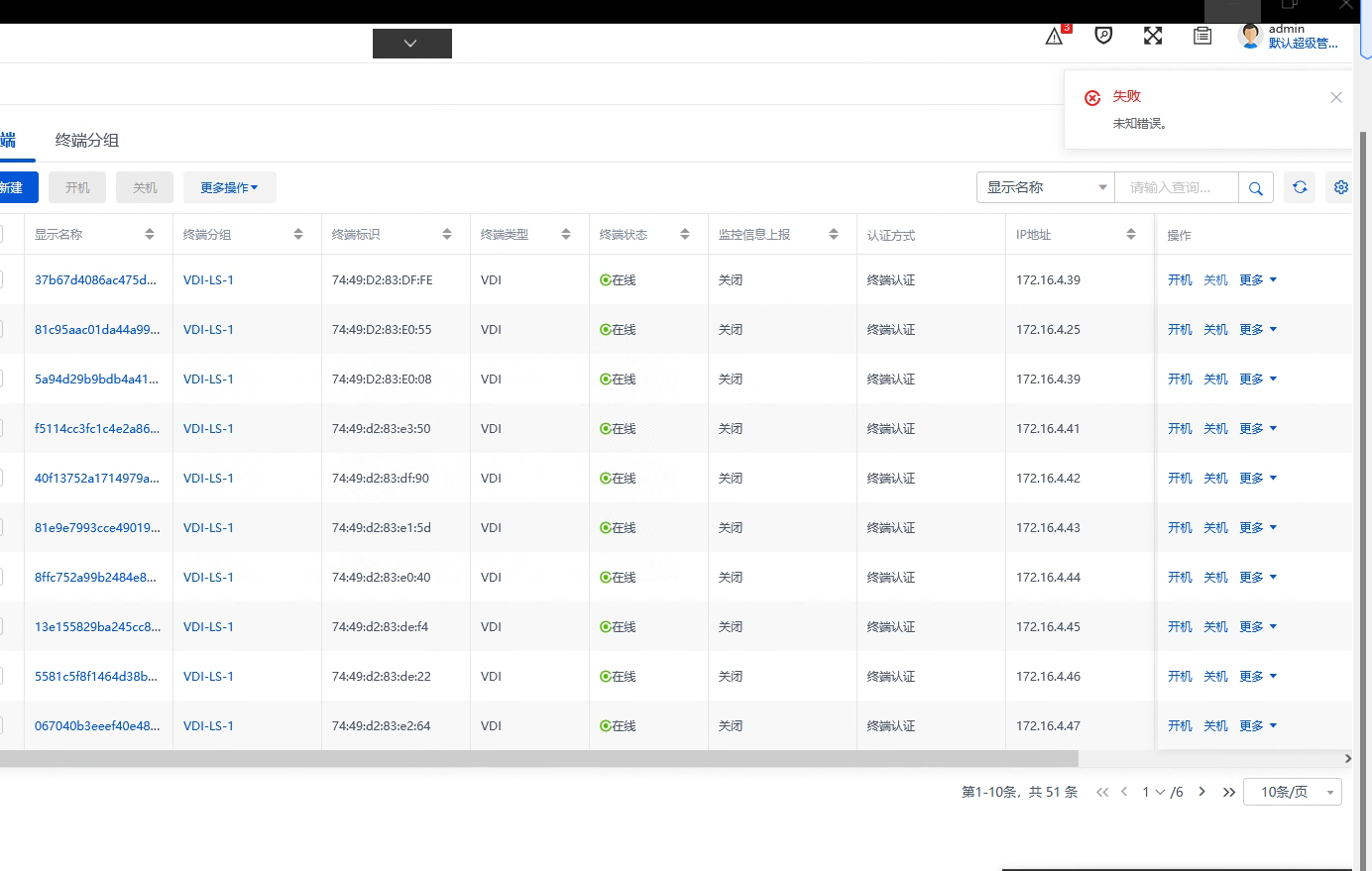Open the alert warning notifications icon
The image size is (1372, 871).
point(1054,37)
